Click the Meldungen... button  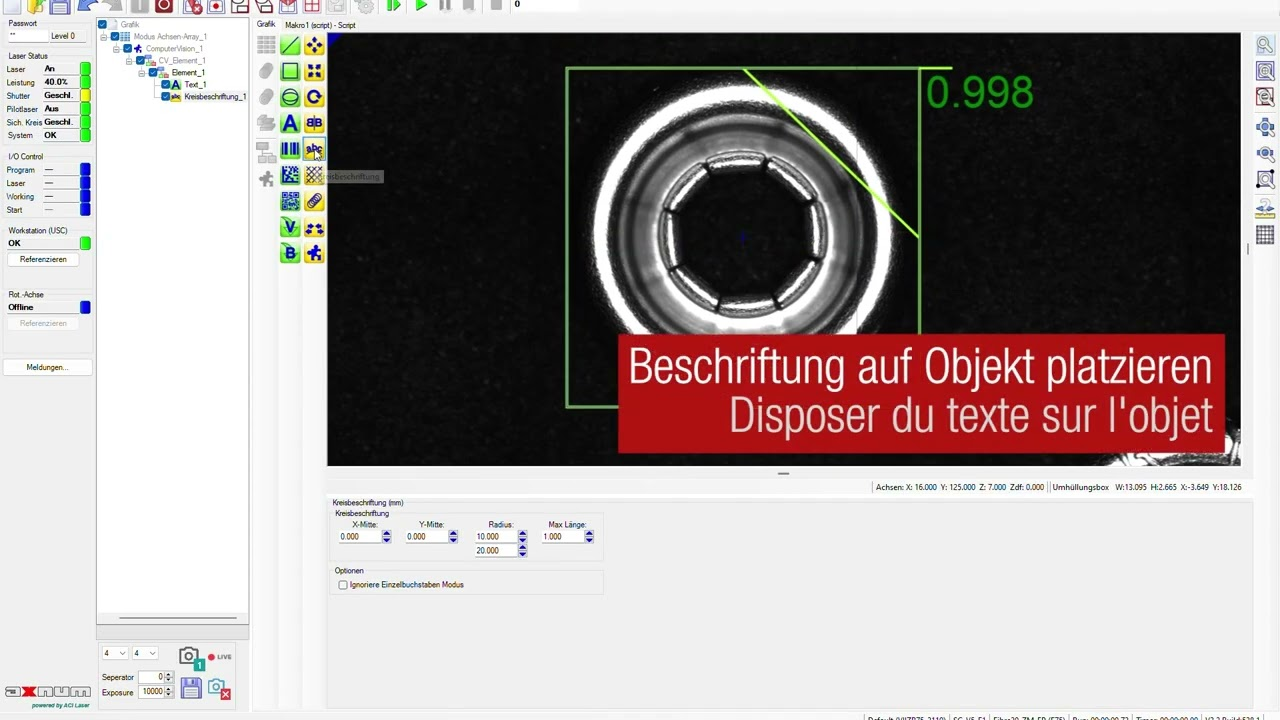[x=47, y=368]
